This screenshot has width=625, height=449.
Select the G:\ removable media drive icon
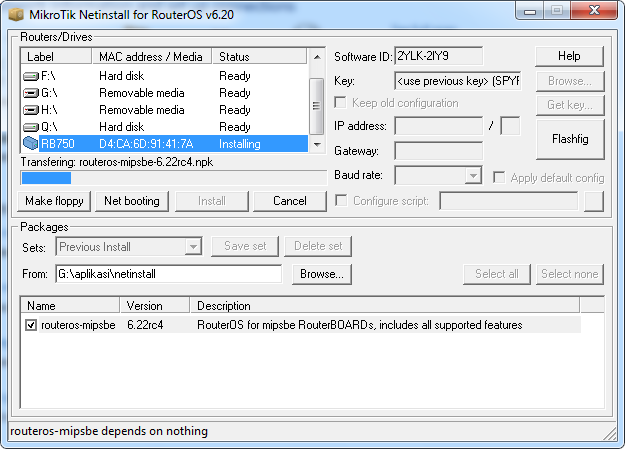point(31,93)
